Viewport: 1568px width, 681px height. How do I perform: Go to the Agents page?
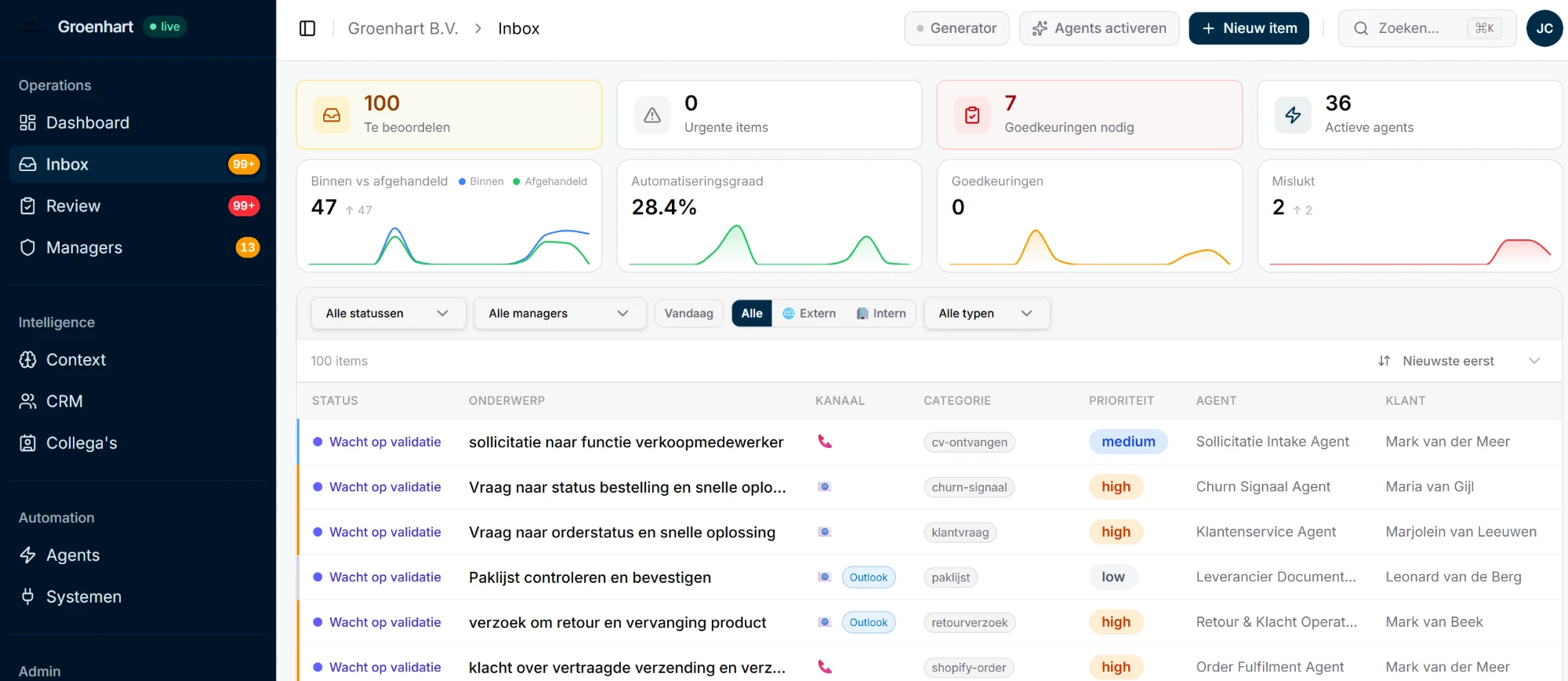click(x=138, y=555)
